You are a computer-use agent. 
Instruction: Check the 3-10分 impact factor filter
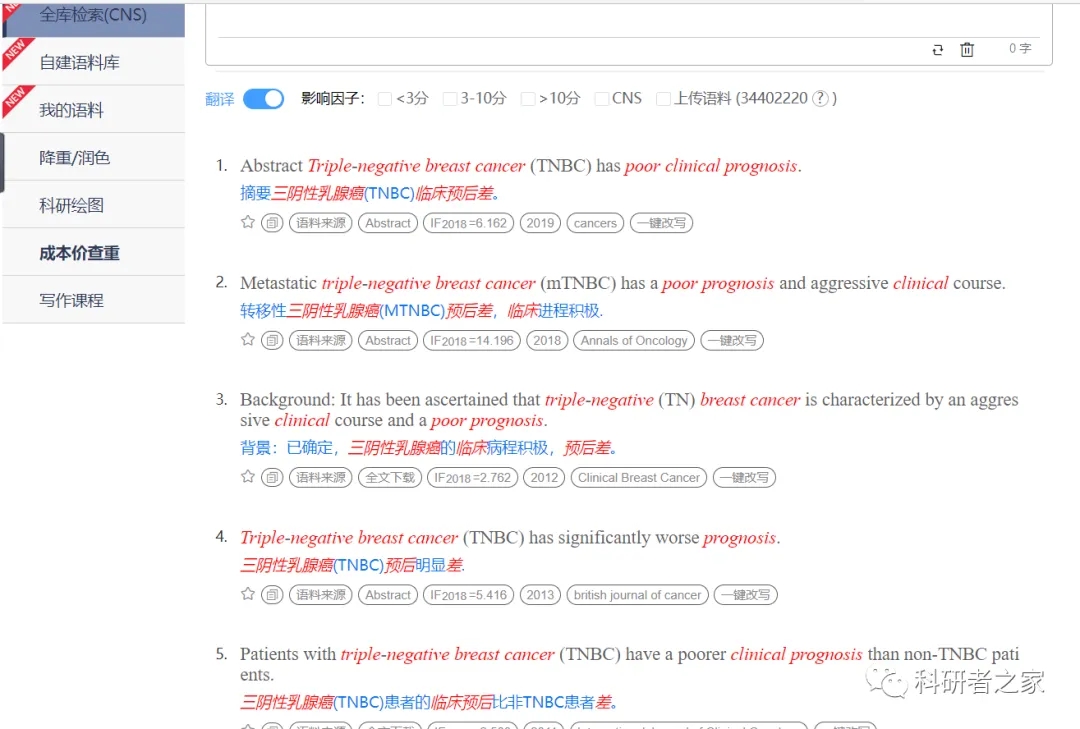(x=450, y=99)
